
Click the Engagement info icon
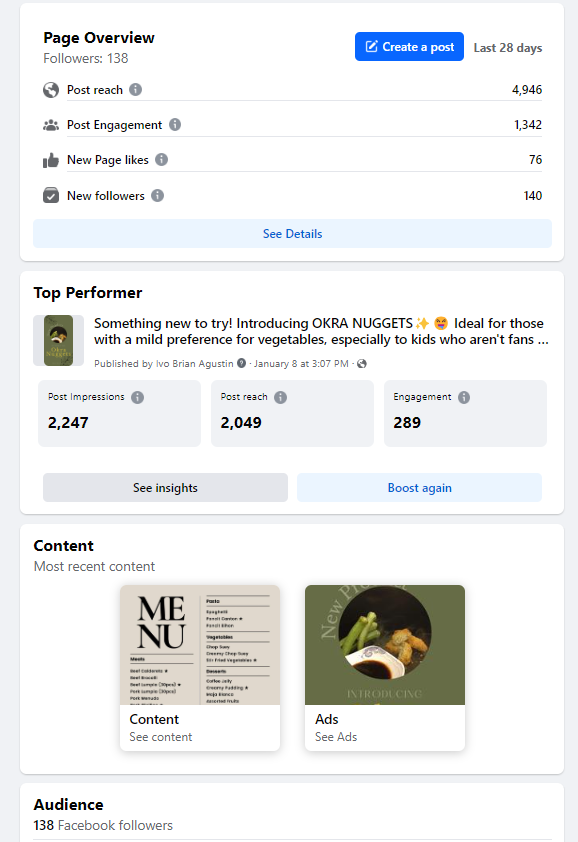[464, 397]
